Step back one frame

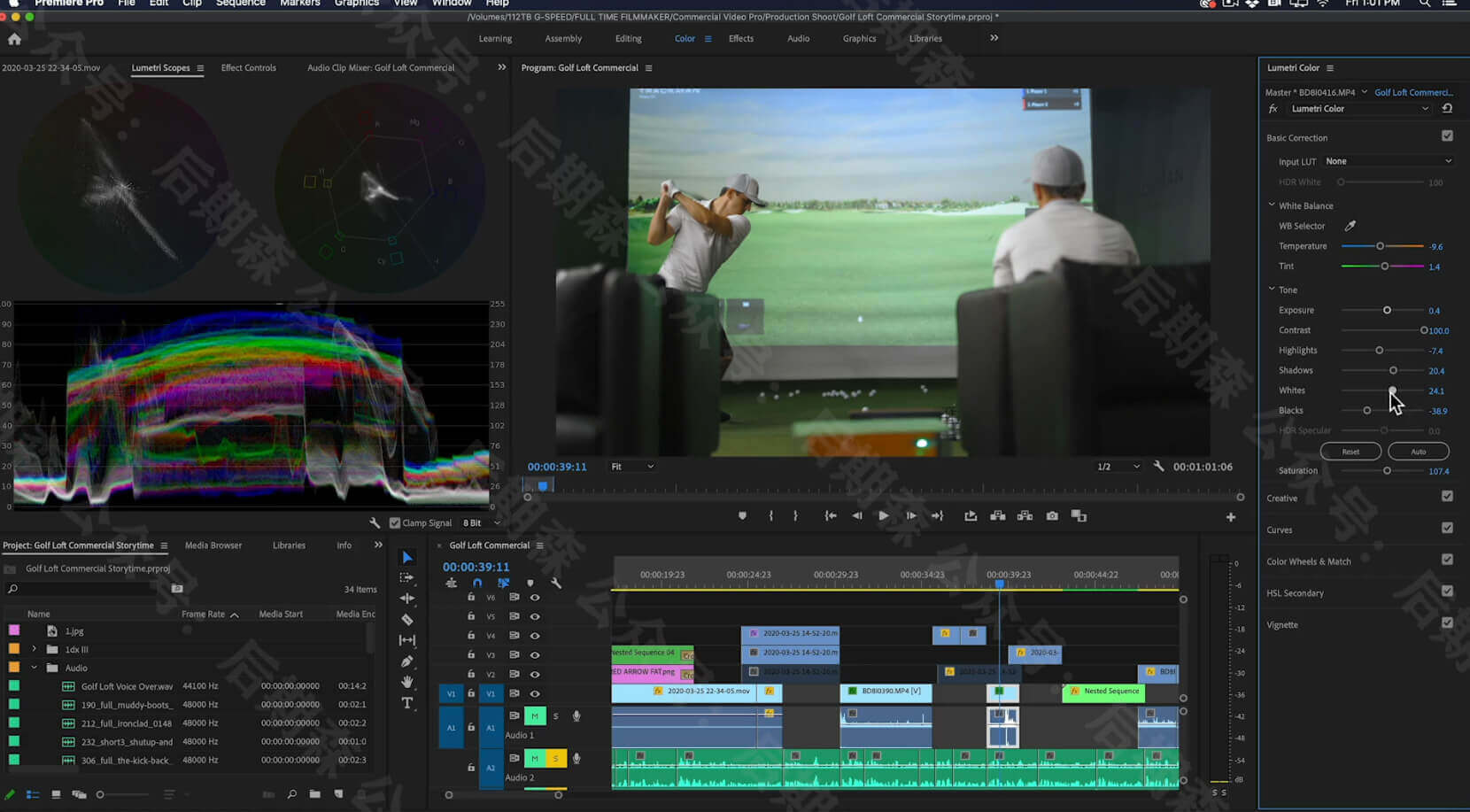click(856, 515)
